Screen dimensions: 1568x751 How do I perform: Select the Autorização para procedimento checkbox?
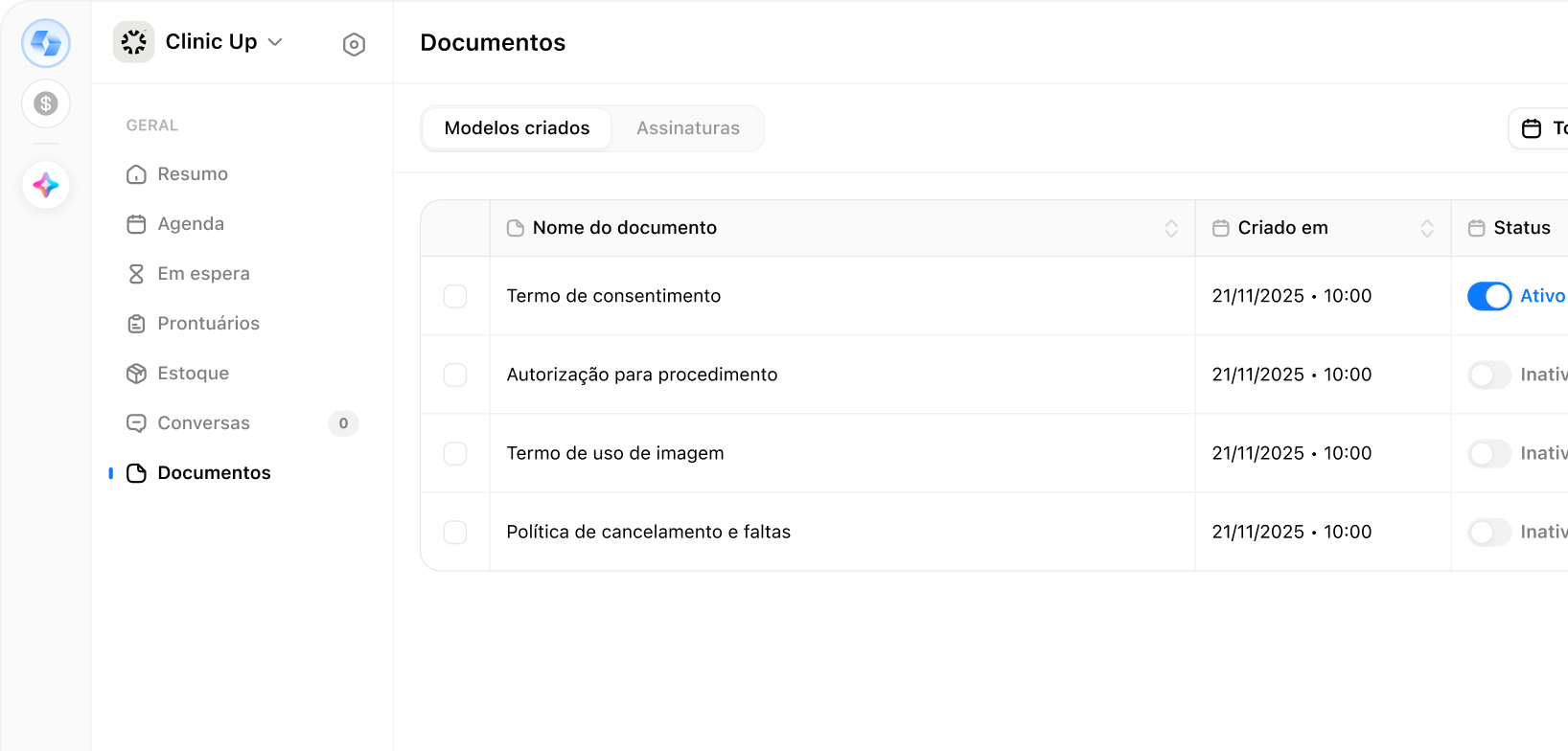pos(455,375)
